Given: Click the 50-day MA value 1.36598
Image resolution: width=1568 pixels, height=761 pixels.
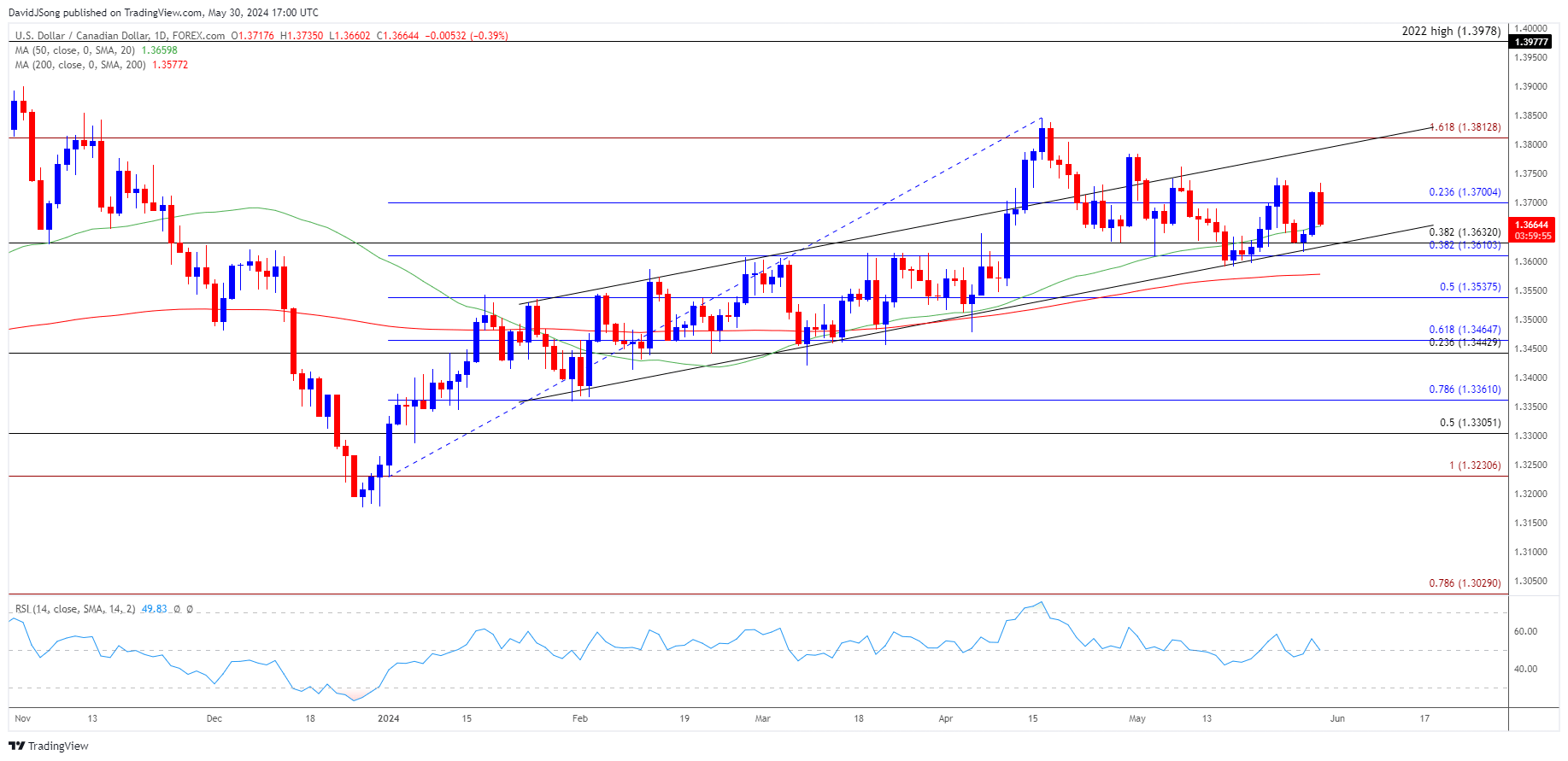Looking at the screenshot, I should point(160,50).
